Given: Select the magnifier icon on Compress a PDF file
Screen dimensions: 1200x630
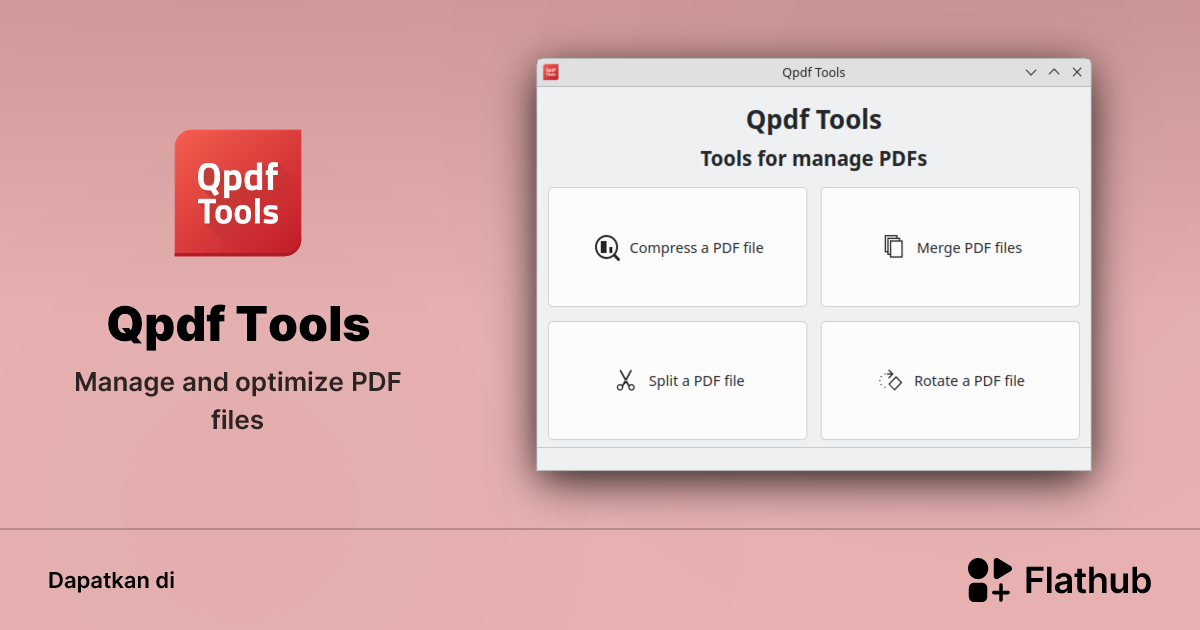Looking at the screenshot, I should click(x=607, y=247).
